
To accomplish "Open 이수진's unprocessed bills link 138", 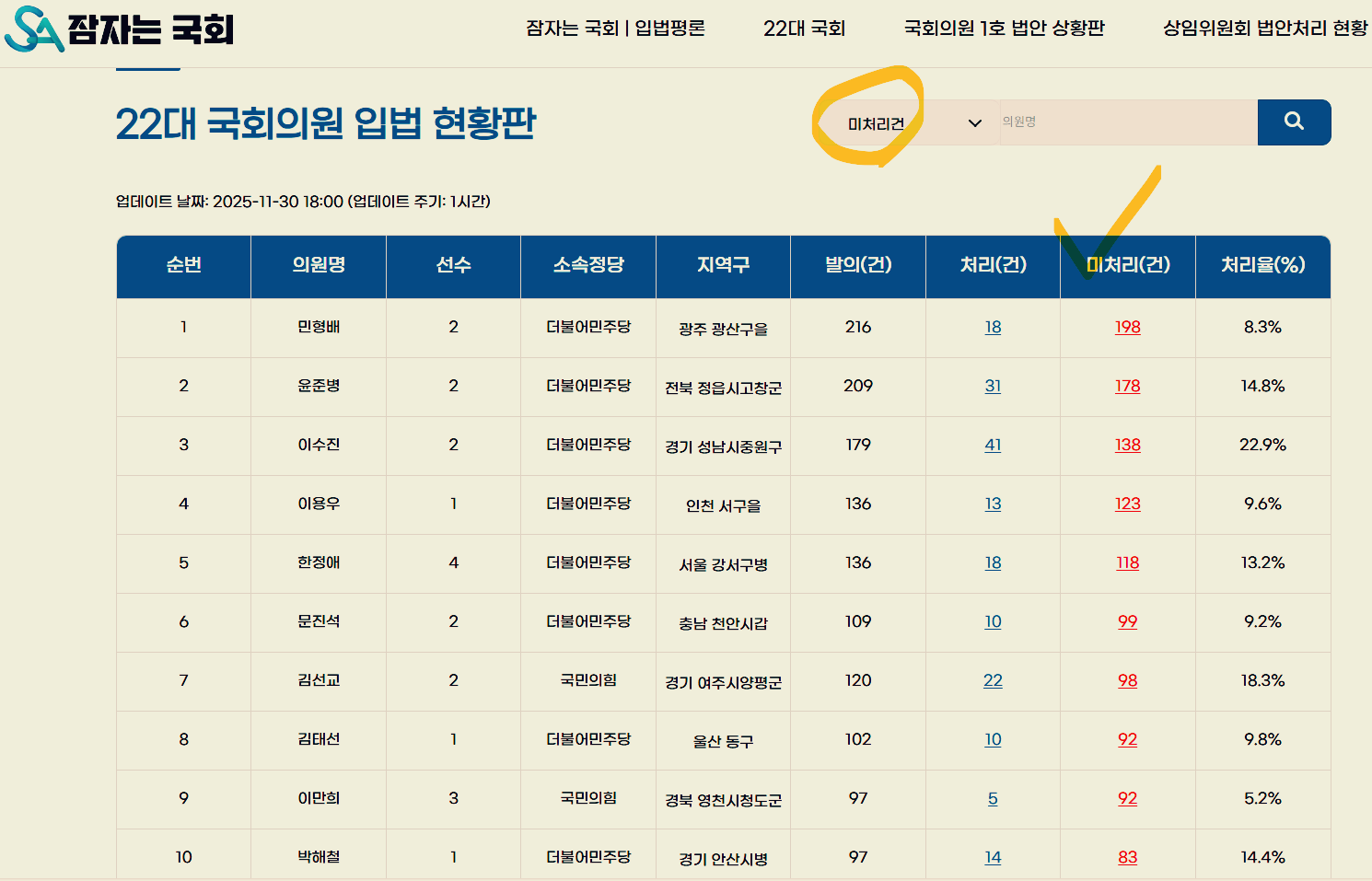I will [1128, 445].
